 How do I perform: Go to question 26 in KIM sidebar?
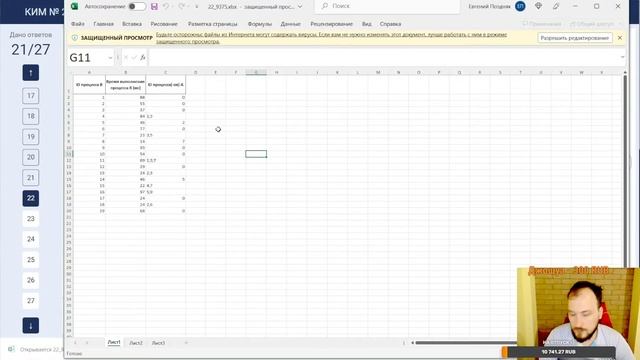31,280
